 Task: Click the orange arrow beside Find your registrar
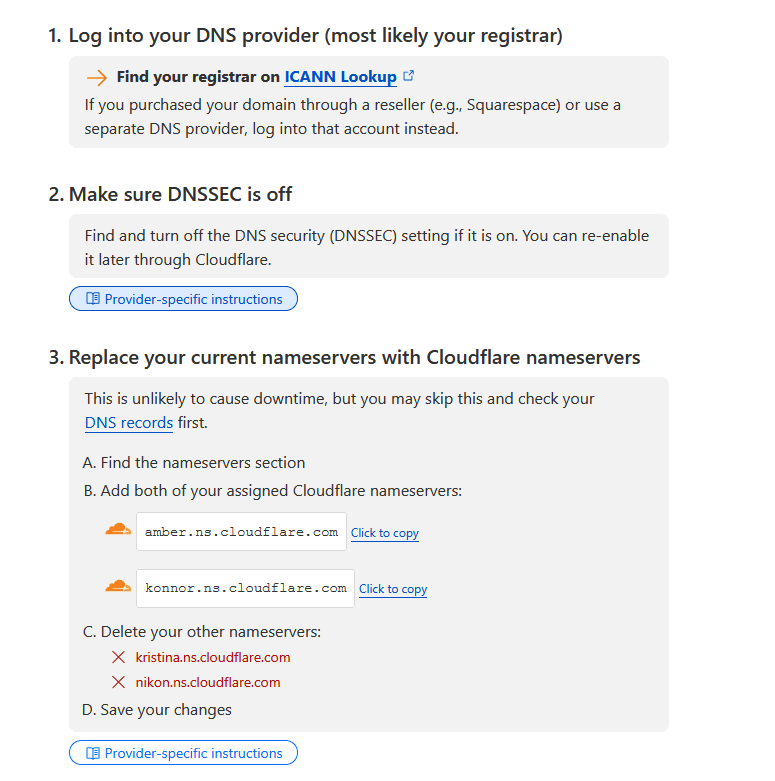click(x=96, y=77)
